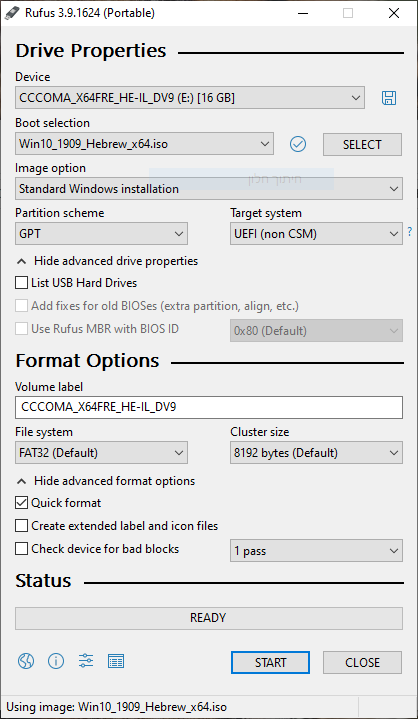418x719 pixels.
Task: Open language settings via globe icon
Action: (26, 661)
